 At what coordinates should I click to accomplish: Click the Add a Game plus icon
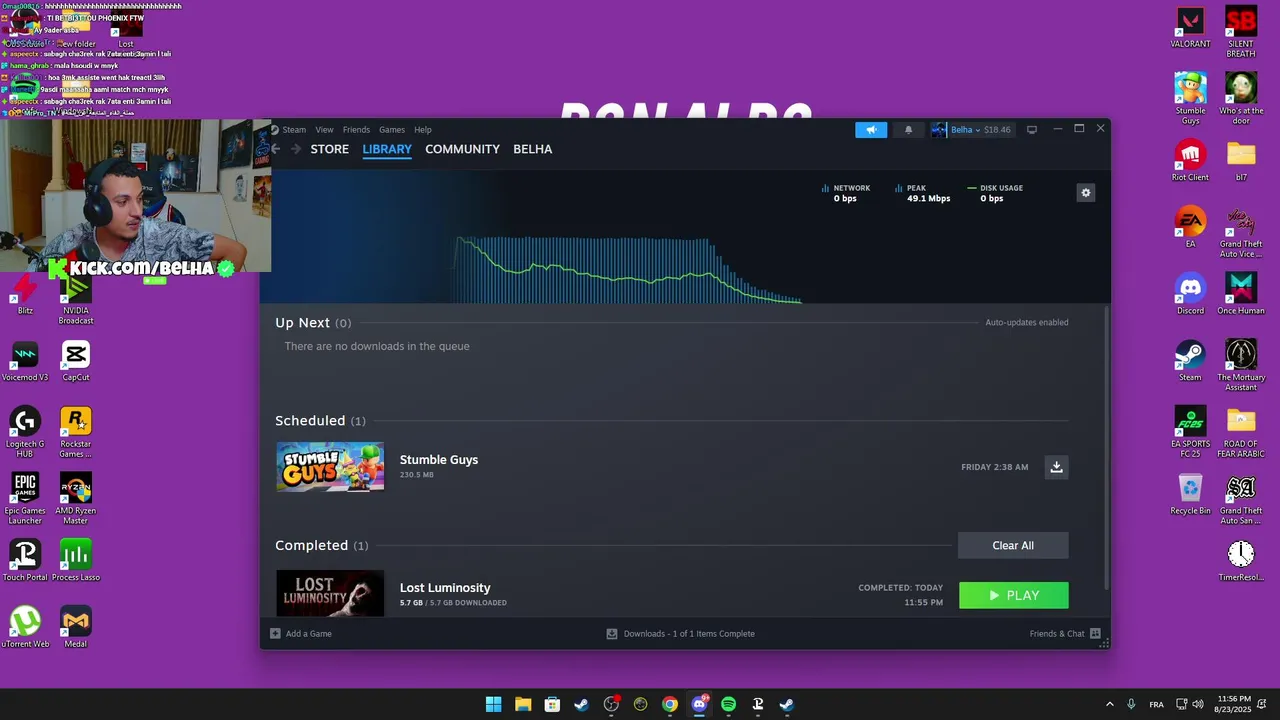(275, 633)
